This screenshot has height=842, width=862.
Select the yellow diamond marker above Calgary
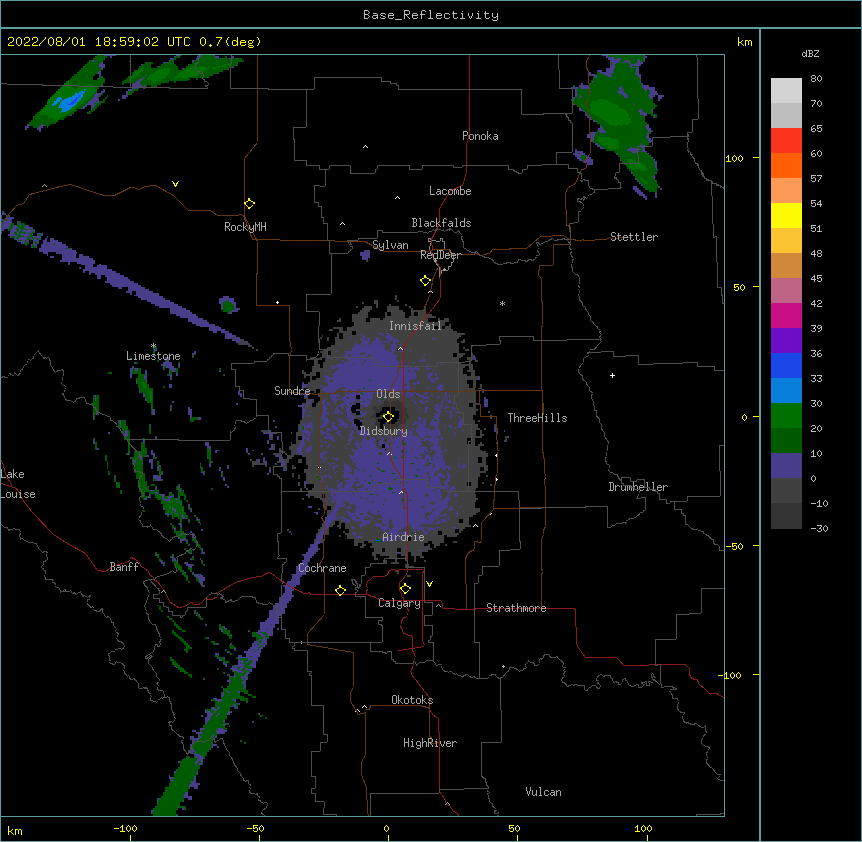[405, 589]
